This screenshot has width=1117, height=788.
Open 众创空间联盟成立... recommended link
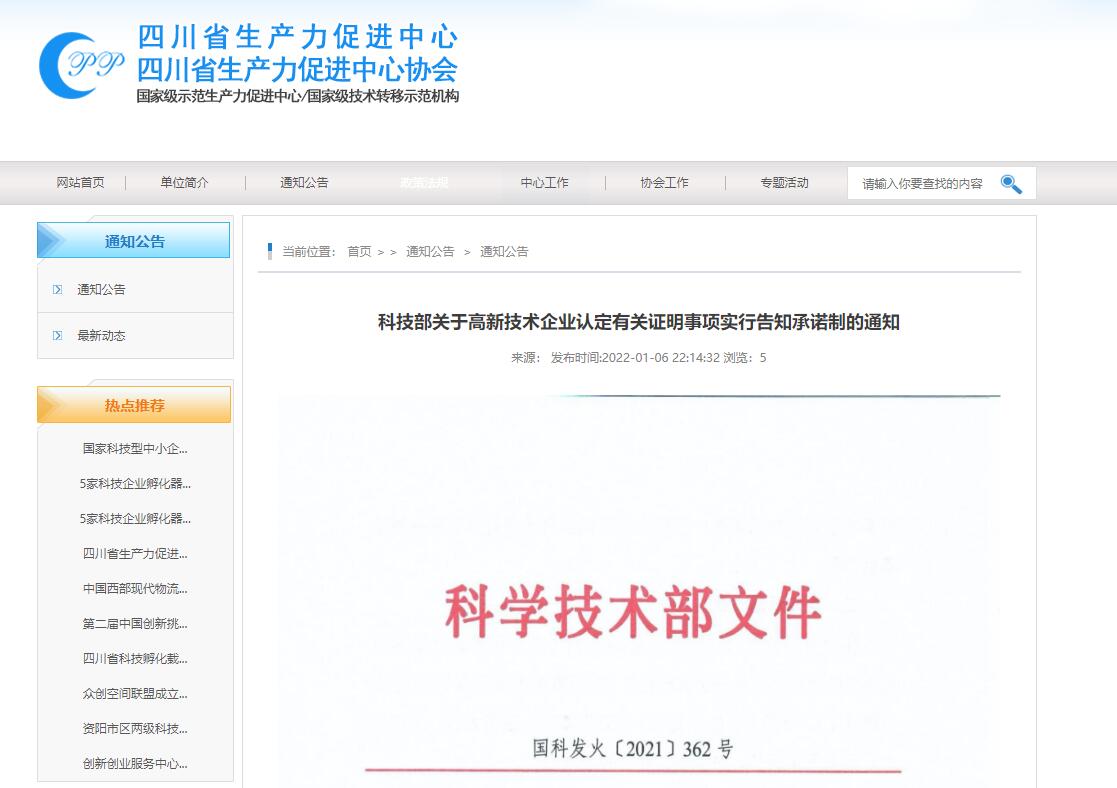[135, 694]
